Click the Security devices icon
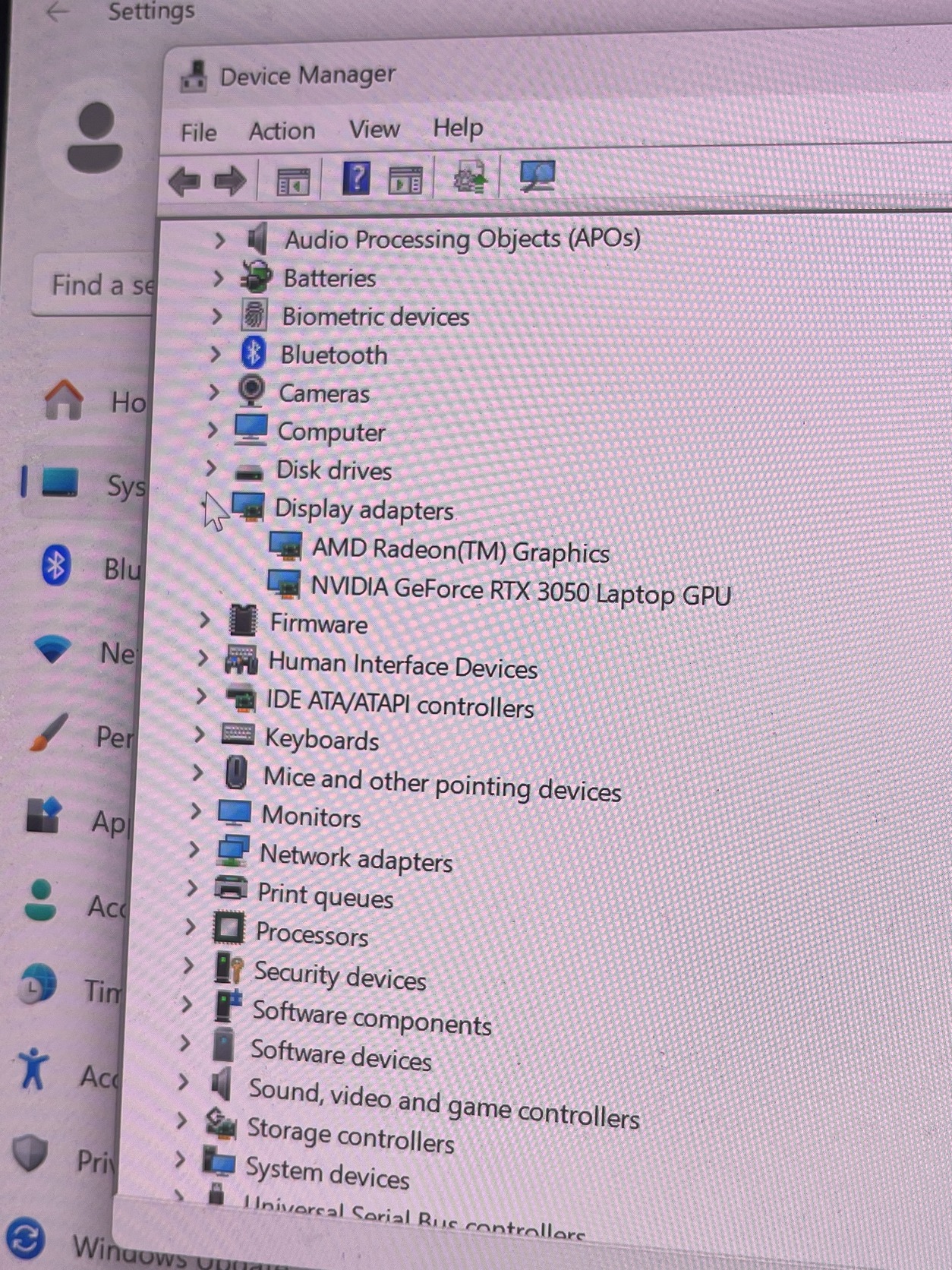The width and height of the screenshot is (952, 1270). [x=229, y=968]
